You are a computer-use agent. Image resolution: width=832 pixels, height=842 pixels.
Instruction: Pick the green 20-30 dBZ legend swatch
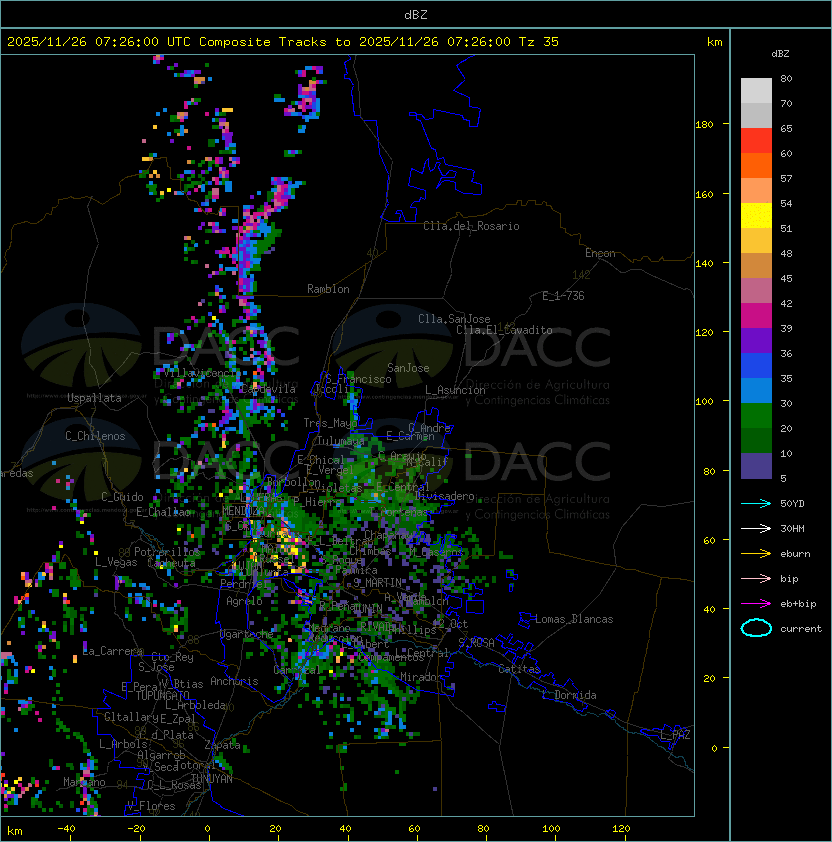point(756,416)
